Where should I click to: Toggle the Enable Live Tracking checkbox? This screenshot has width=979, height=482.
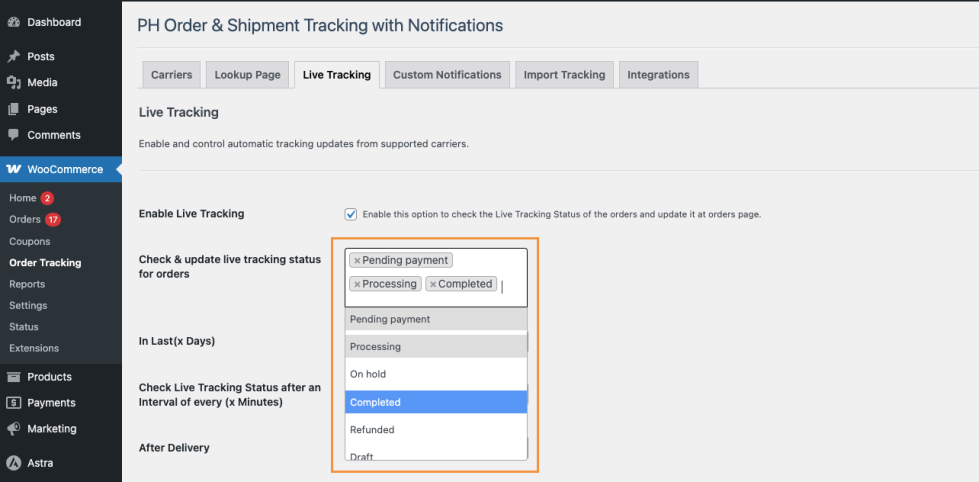351,214
